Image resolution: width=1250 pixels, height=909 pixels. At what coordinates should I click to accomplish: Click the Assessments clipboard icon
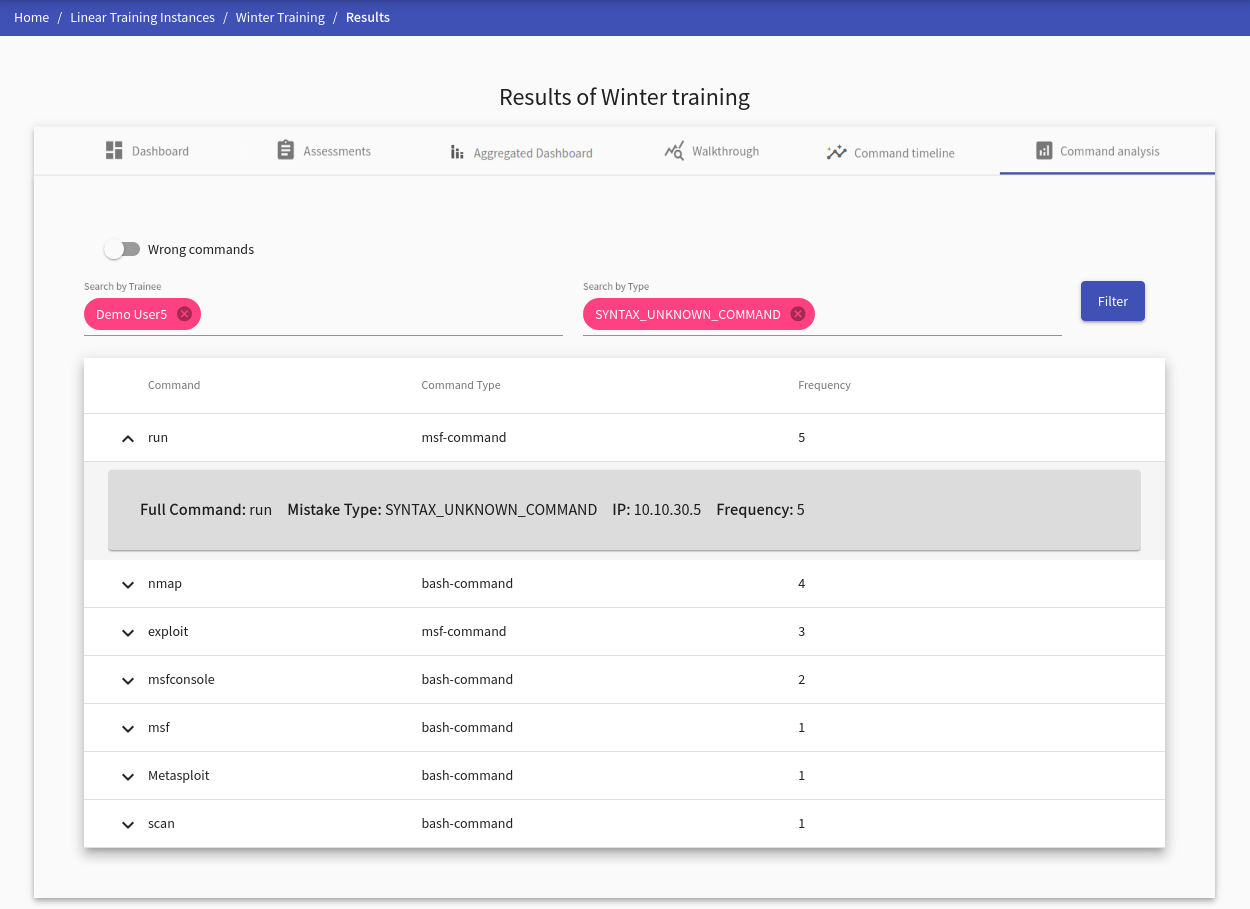point(285,150)
